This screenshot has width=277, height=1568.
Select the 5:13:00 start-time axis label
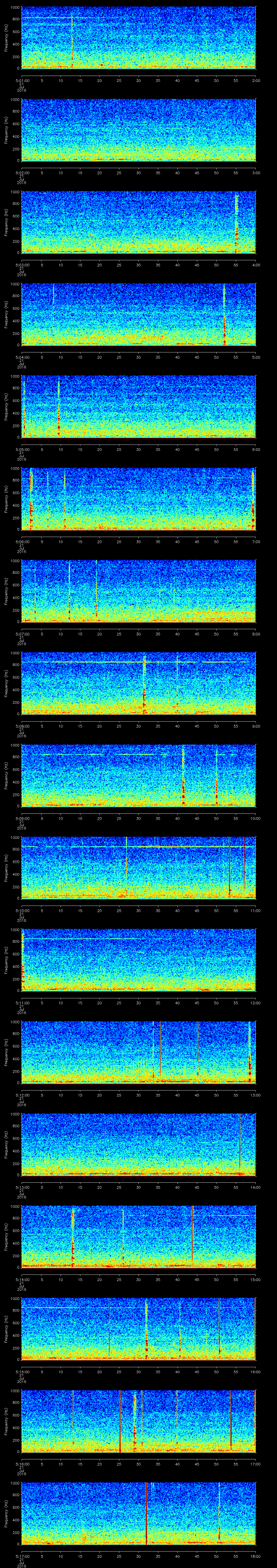[x=22, y=1187]
